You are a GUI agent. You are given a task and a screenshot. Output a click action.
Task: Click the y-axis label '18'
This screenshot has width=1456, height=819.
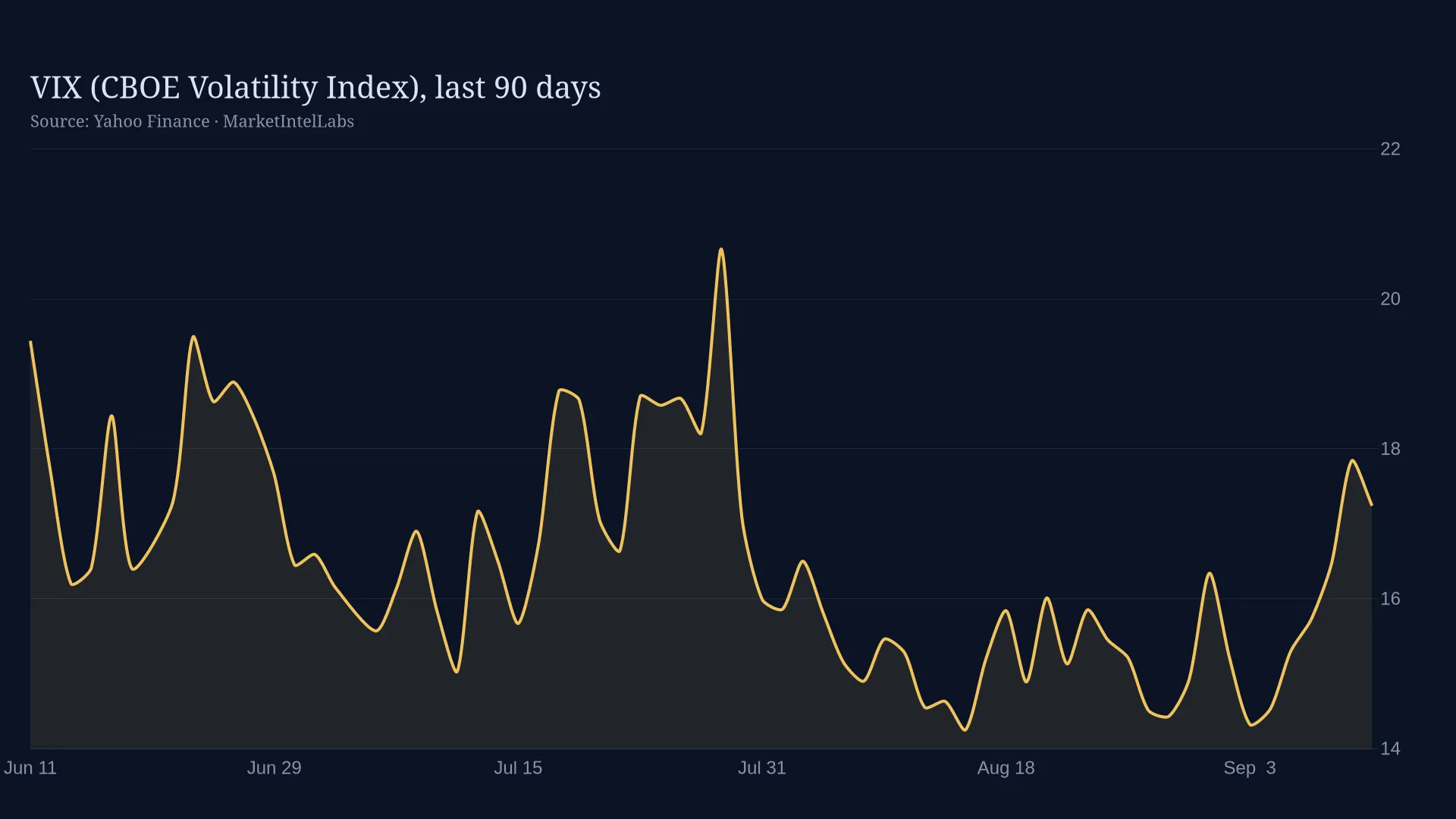(x=1390, y=449)
